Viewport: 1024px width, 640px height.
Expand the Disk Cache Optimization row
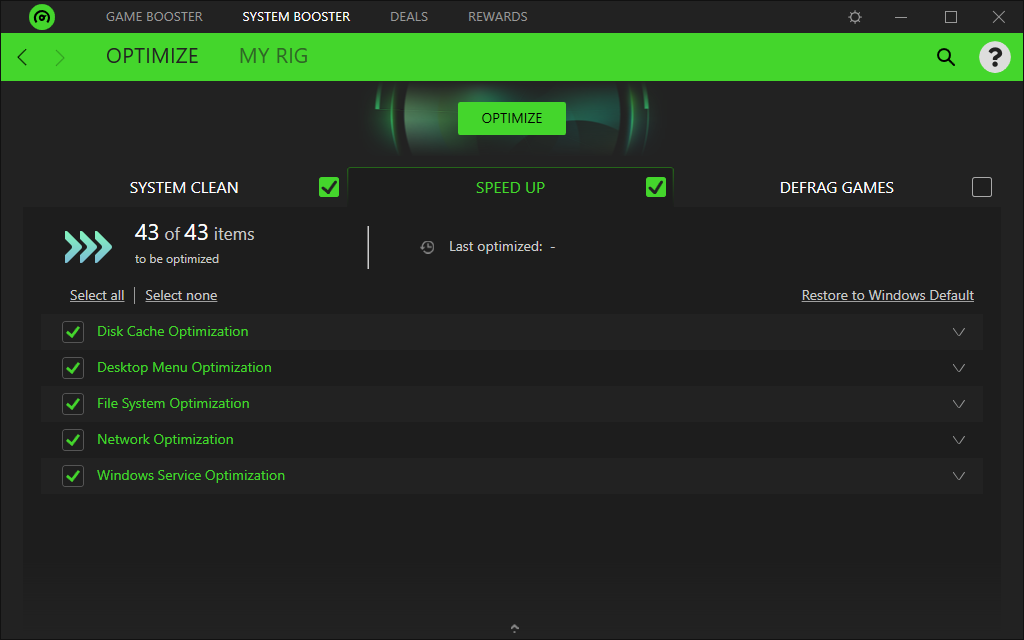(959, 332)
